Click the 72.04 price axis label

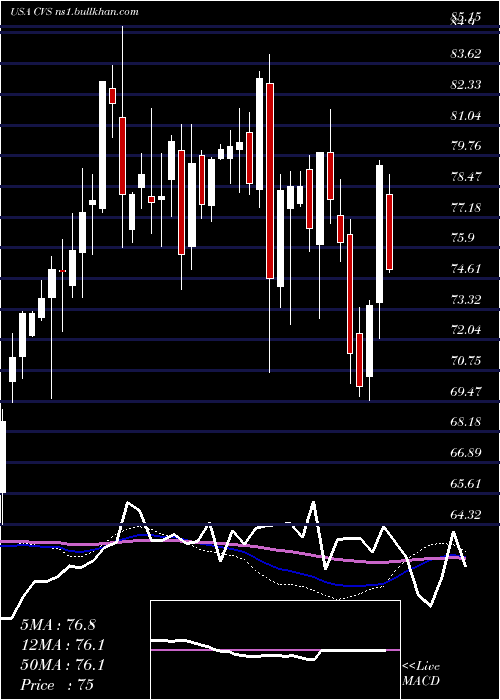466,330
